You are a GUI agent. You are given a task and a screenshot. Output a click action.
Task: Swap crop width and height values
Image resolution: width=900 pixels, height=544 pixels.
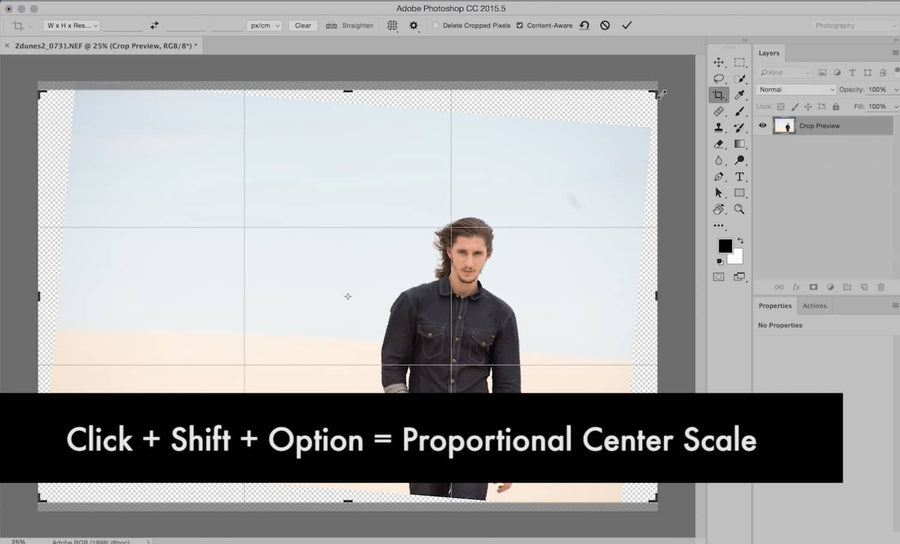pyautogui.click(x=154, y=26)
